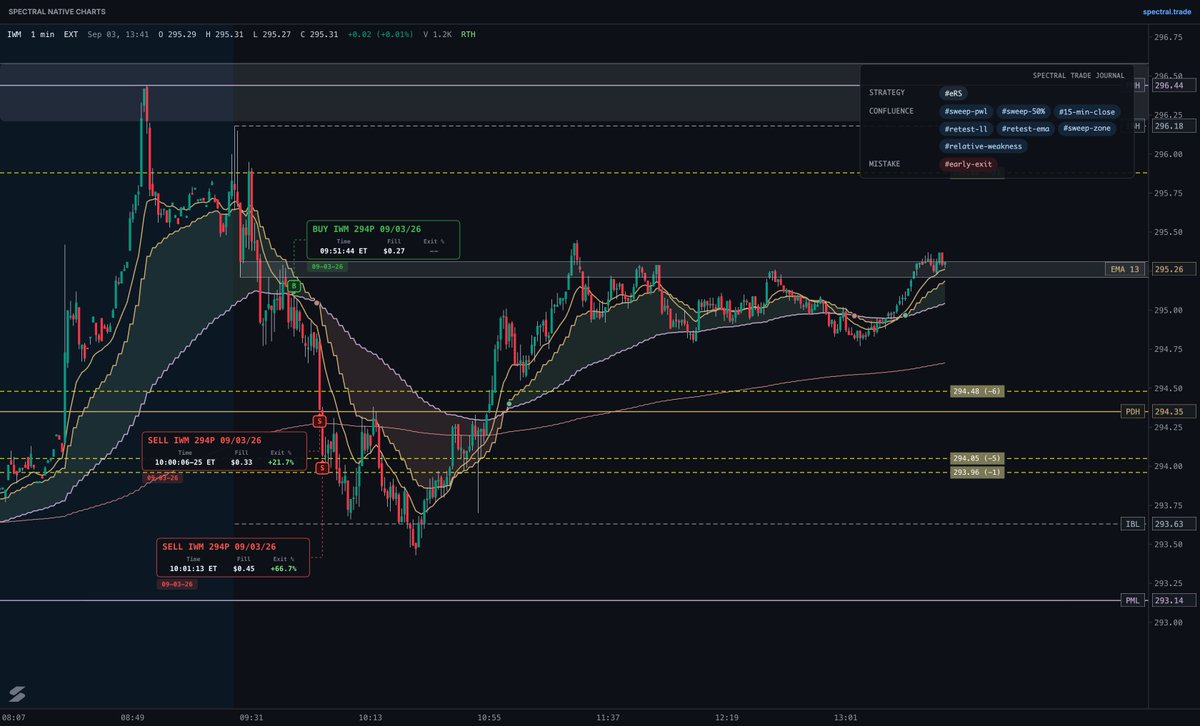Viewport: 1200px width, 726px height.
Task: Select the #relative-weakness confluence tag
Action: click(985, 146)
